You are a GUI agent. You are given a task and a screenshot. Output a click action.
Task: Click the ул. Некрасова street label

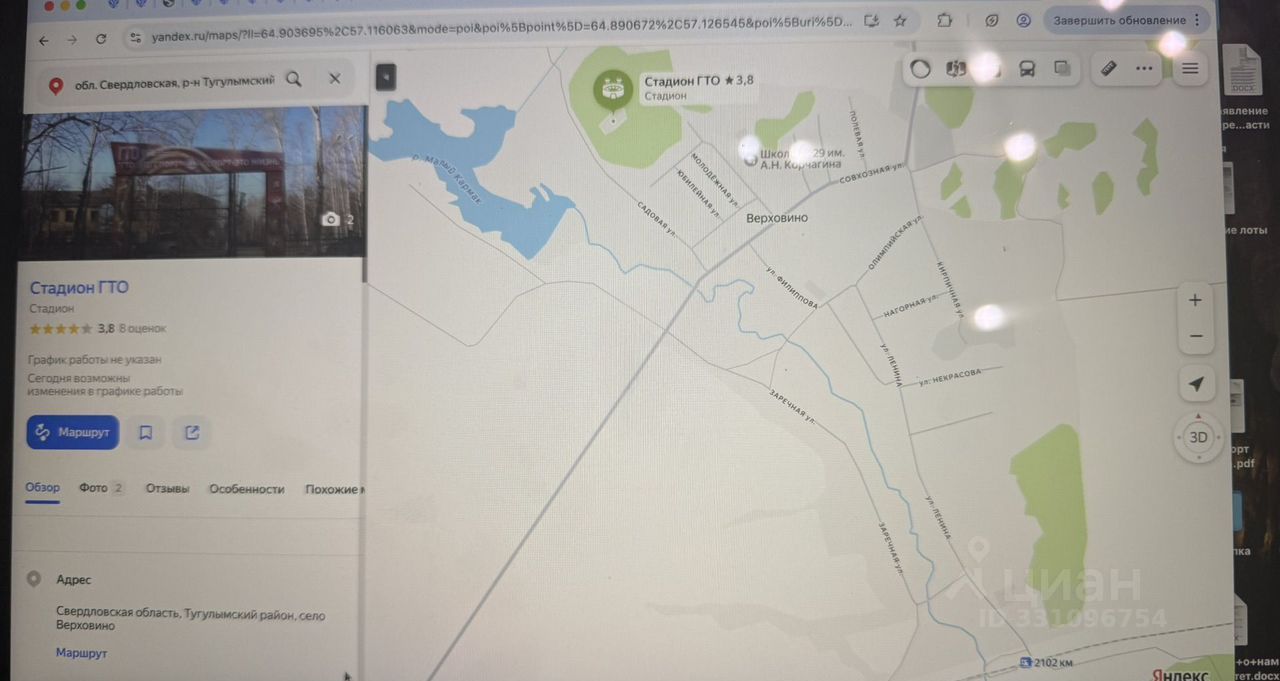tap(950, 377)
